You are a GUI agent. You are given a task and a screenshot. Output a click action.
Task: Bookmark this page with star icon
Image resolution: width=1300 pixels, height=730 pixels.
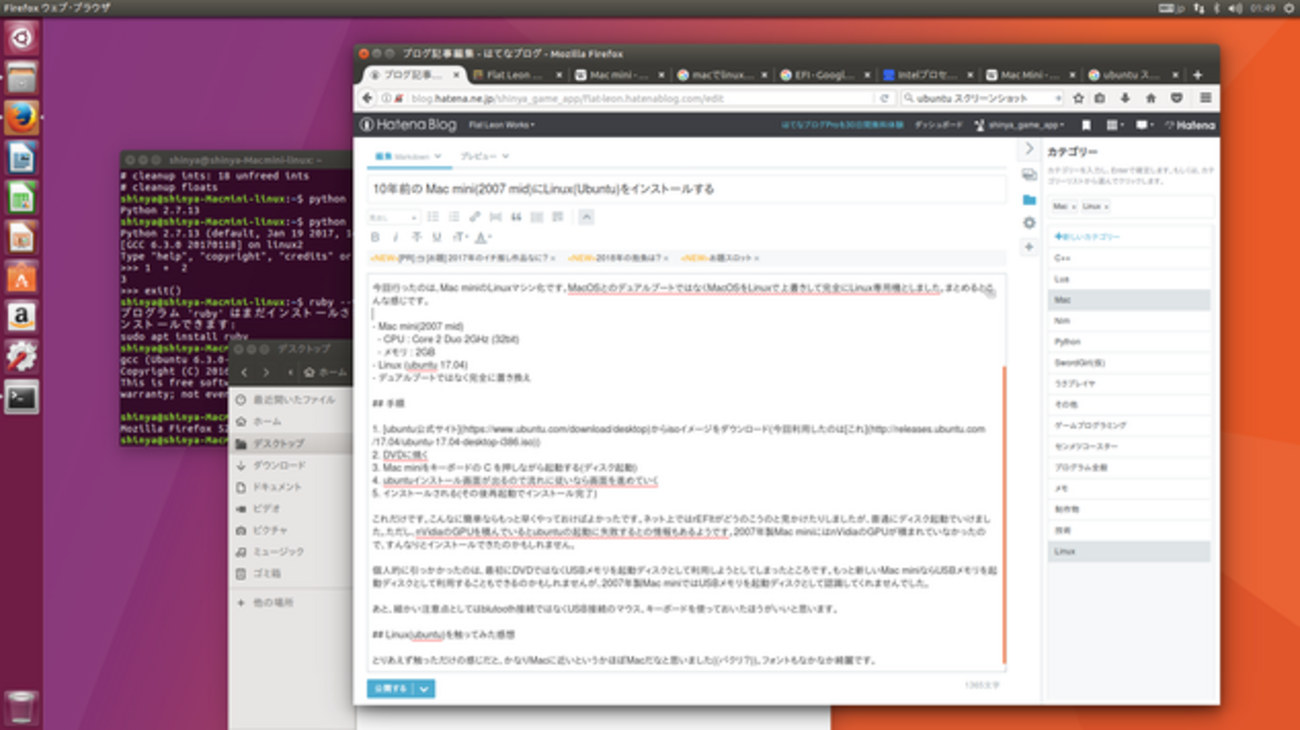point(1078,98)
